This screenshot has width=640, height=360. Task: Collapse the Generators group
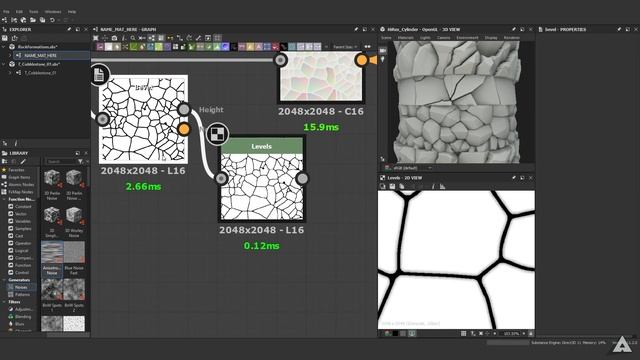pos(4,280)
